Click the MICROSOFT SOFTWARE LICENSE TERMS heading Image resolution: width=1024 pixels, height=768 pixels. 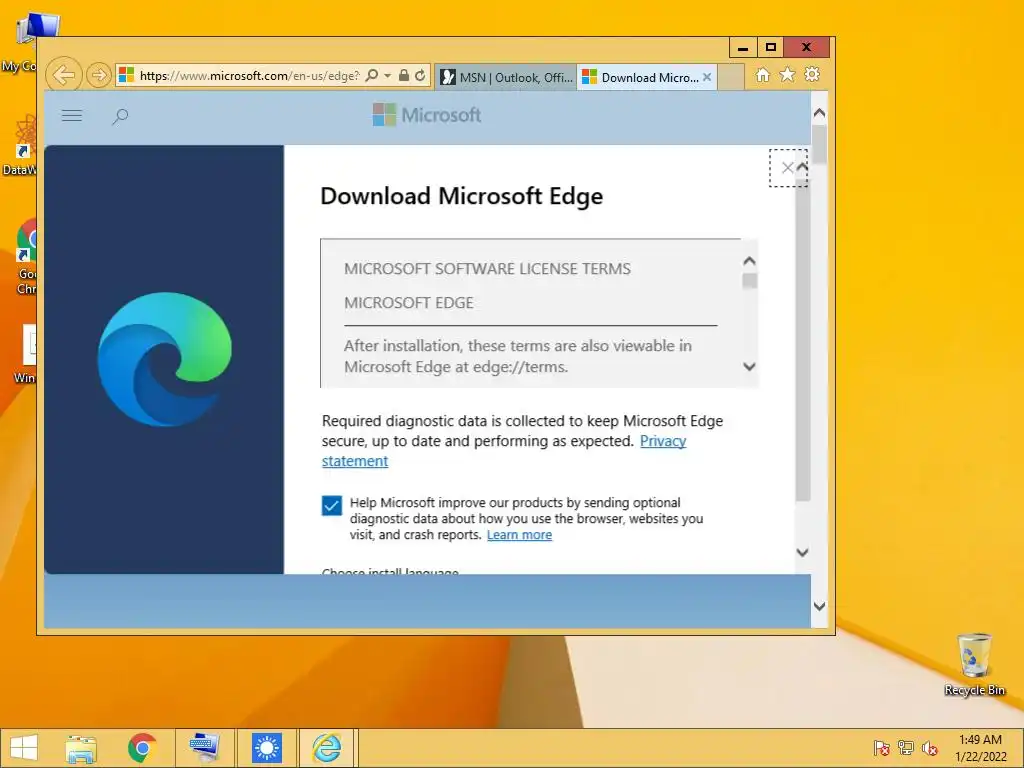pos(487,269)
